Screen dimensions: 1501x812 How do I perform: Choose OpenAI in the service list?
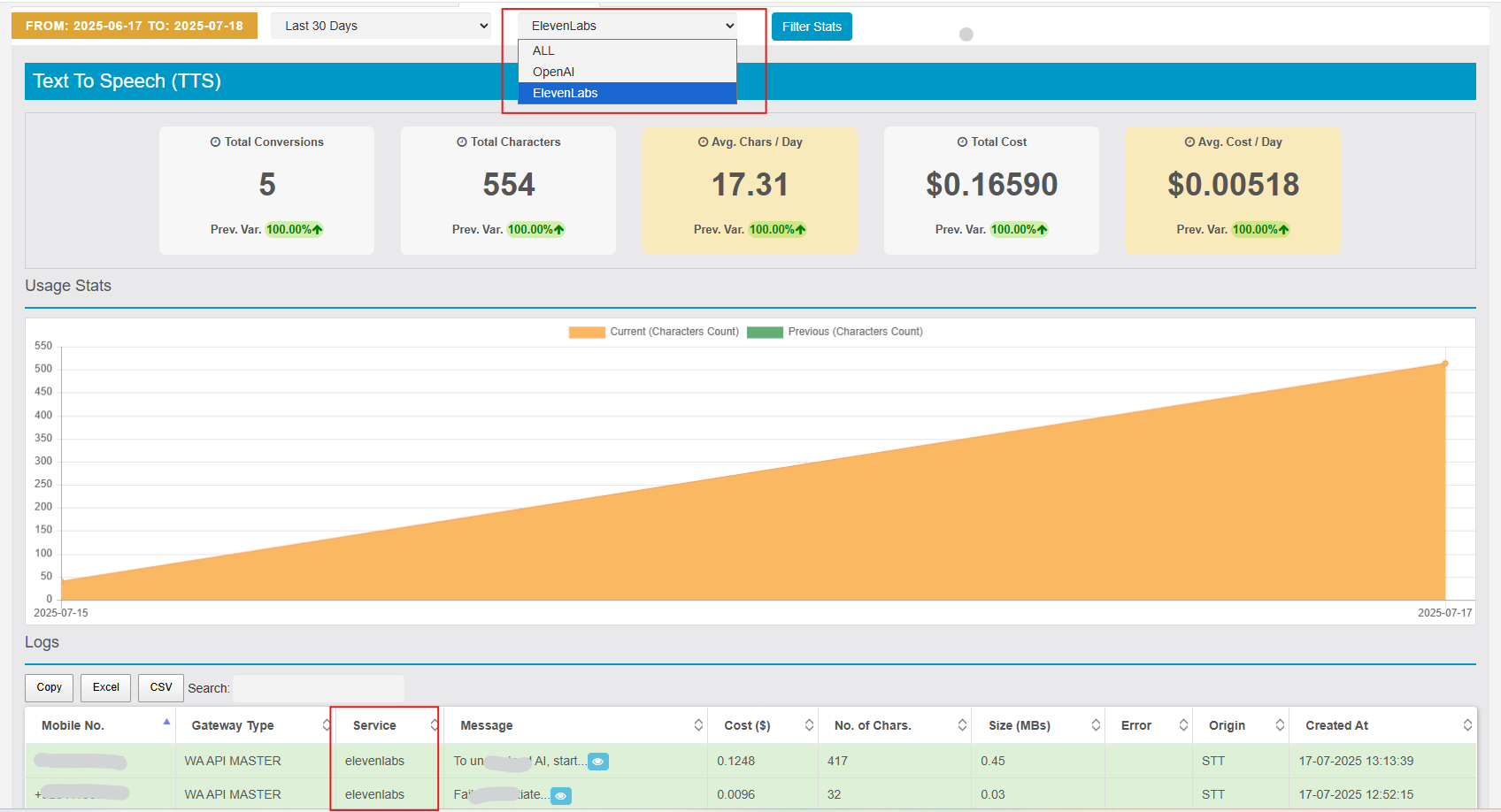[x=553, y=72]
